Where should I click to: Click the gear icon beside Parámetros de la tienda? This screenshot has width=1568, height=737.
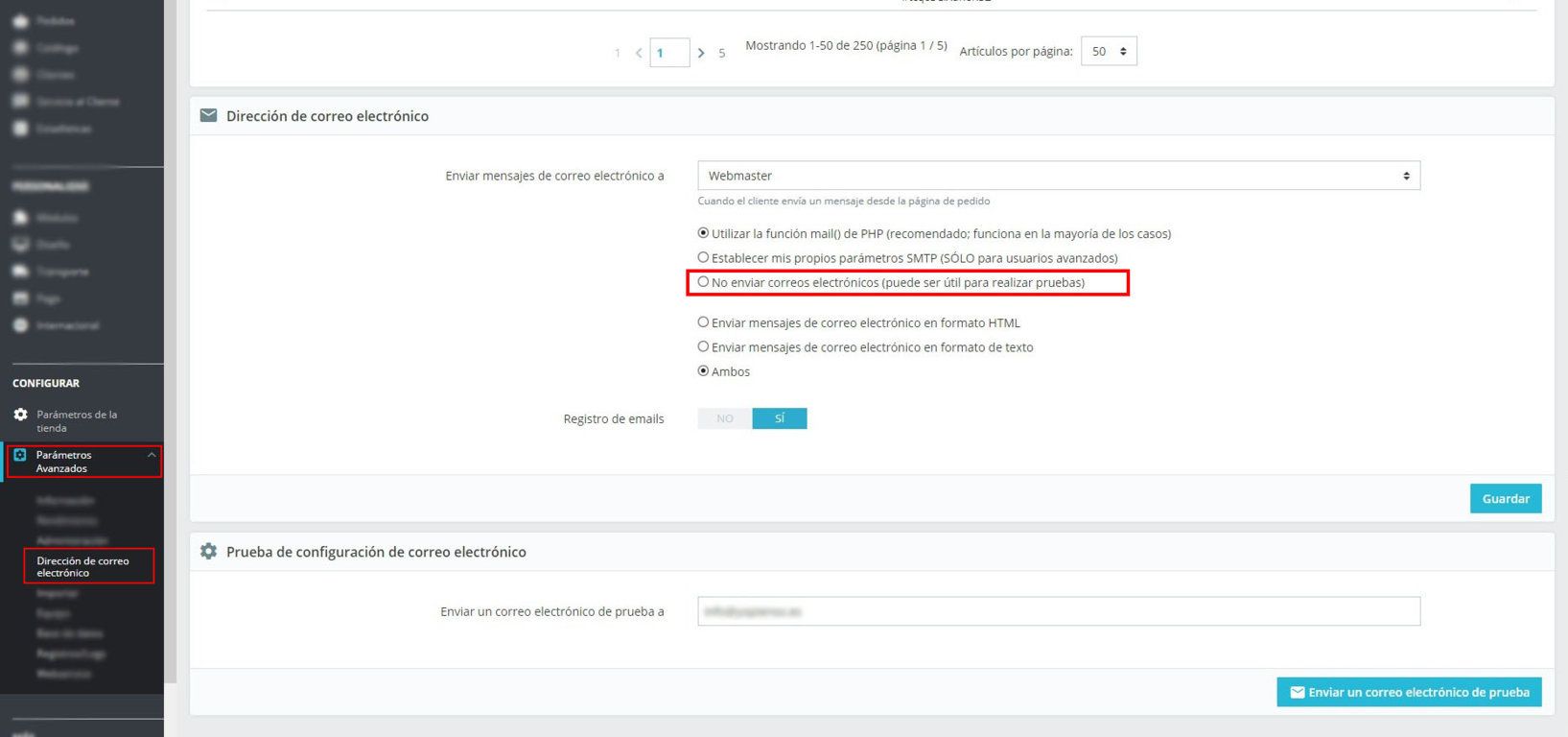[x=20, y=415]
